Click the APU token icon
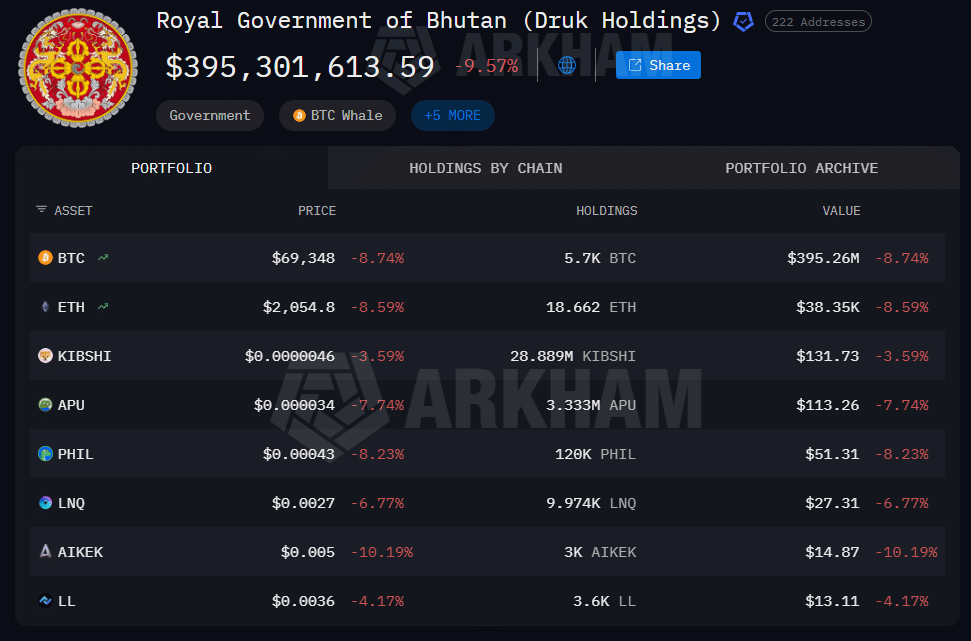 coord(45,404)
